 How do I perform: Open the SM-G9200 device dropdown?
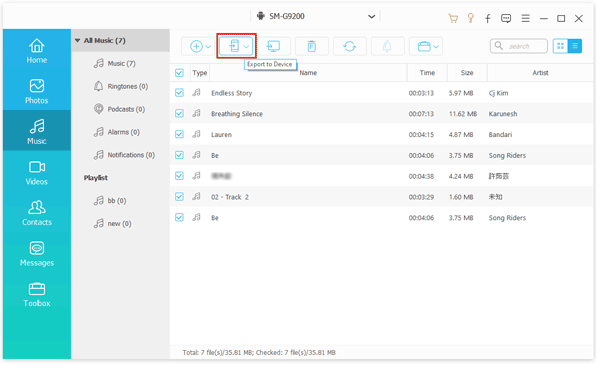tap(371, 16)
